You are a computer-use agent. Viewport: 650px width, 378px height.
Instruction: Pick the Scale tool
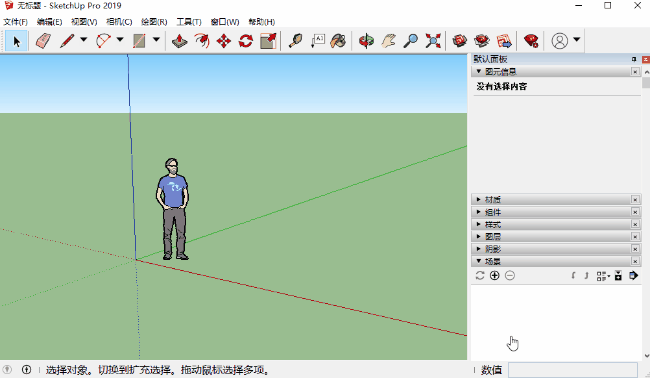[268, 41]
